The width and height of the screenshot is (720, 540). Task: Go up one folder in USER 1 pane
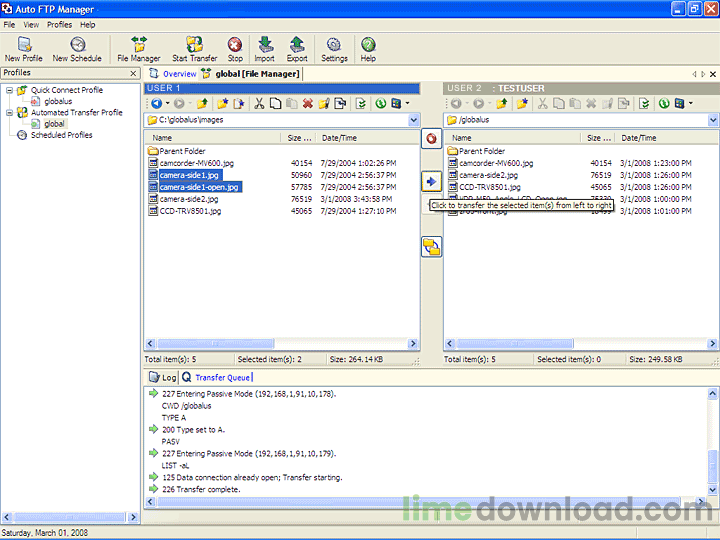click(x=202, y=104)
